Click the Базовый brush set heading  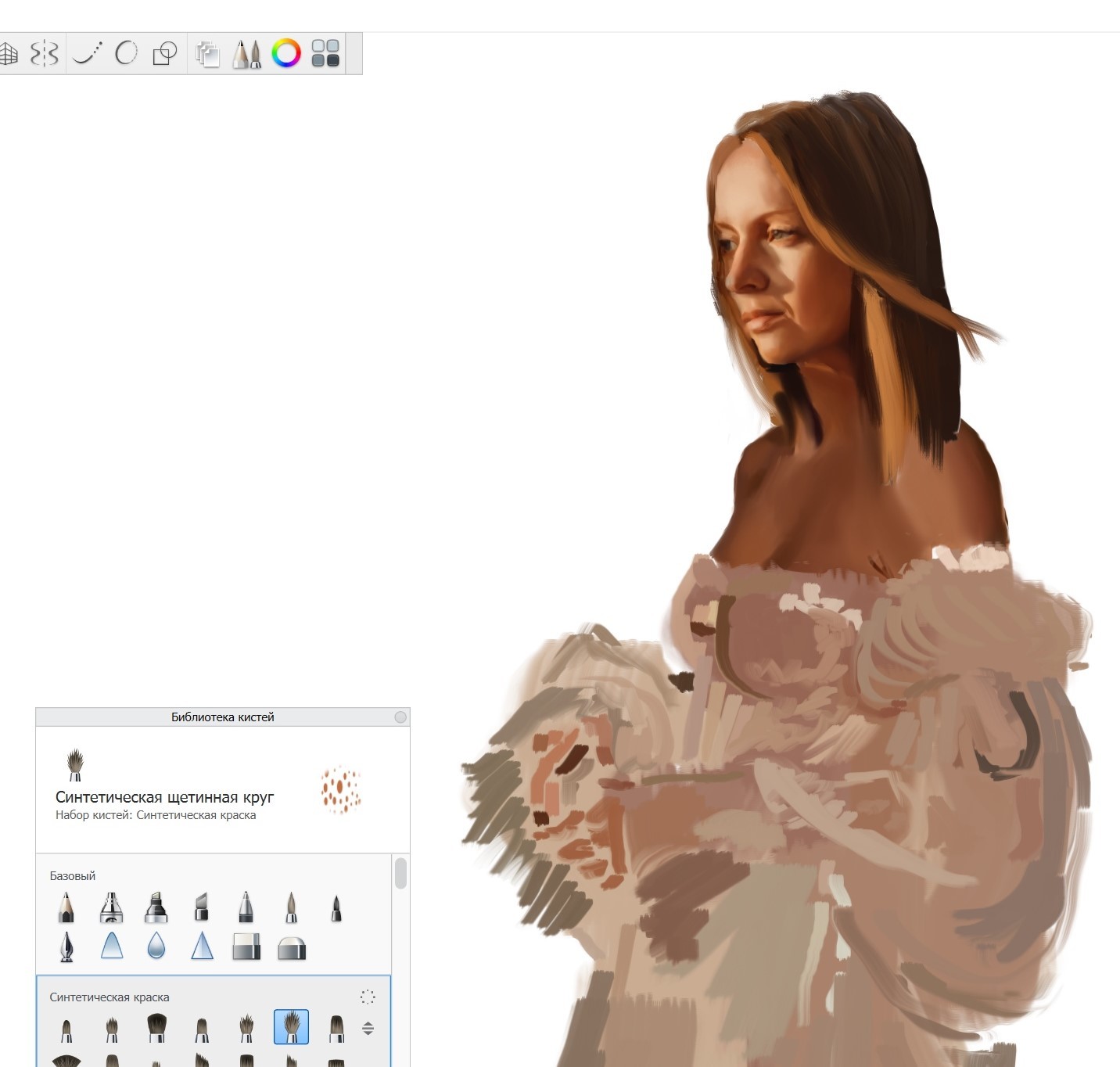click(73, 876)
